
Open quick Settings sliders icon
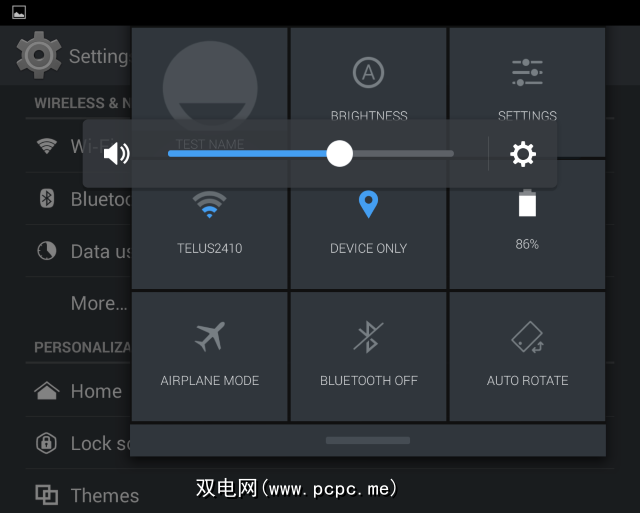tap(527, 72)
